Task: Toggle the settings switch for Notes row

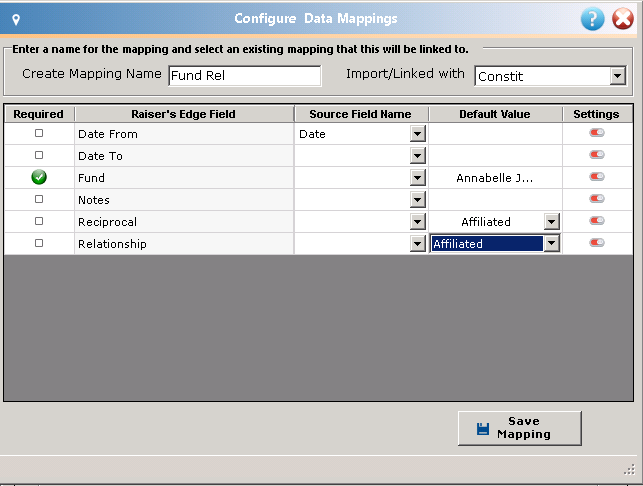Action: pos(597,199)
